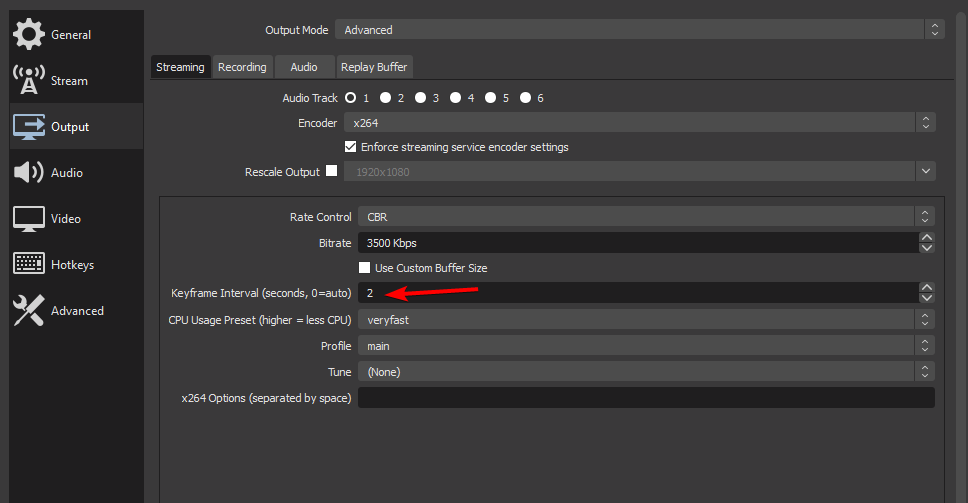The width and height of the screenshot is (968, 503).
Task: Select Audio Track 1 radio button
Action: click(x=351, y=98)
